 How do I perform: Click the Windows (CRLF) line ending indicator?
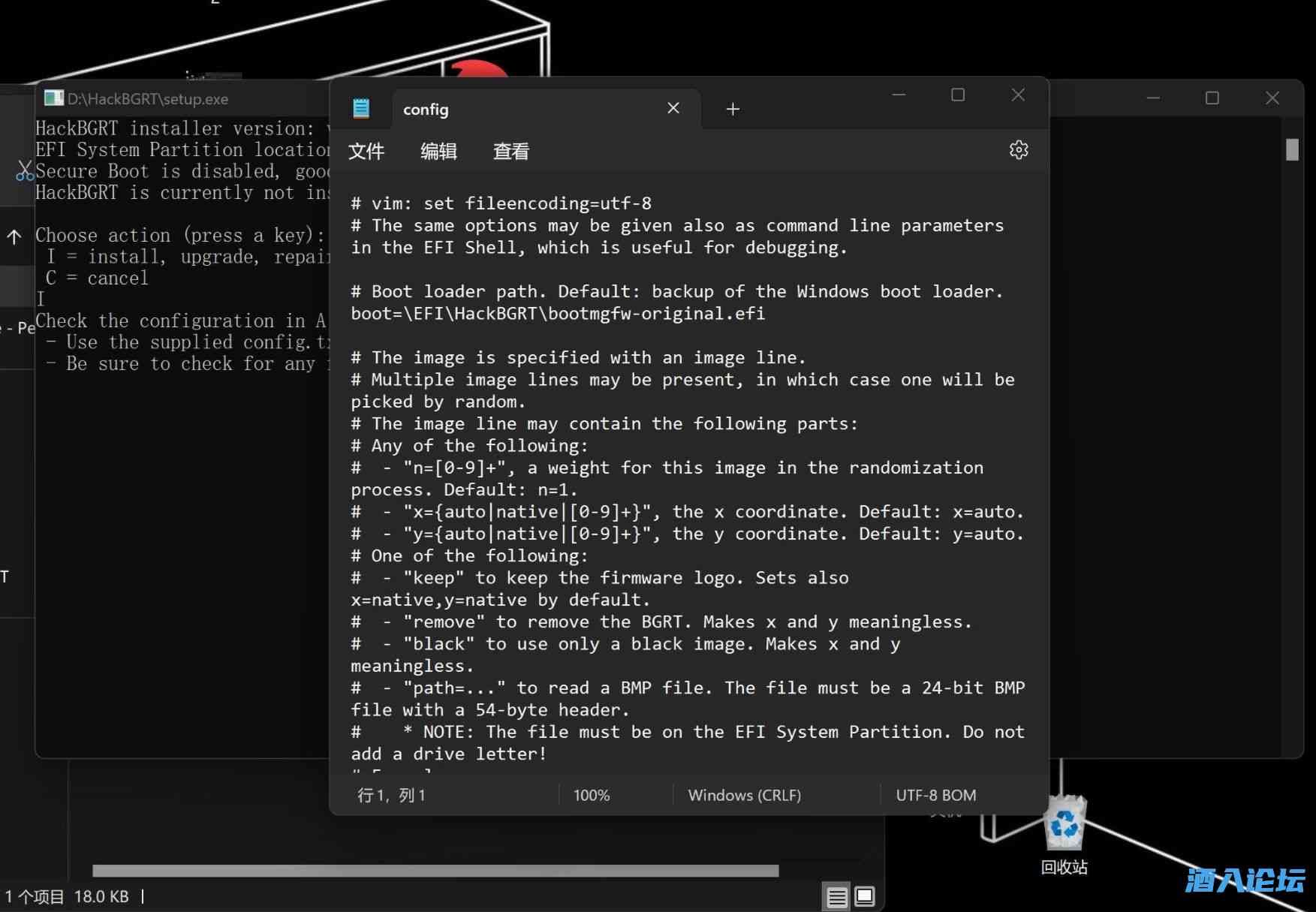pyautogui.click(x=744, y=796)
